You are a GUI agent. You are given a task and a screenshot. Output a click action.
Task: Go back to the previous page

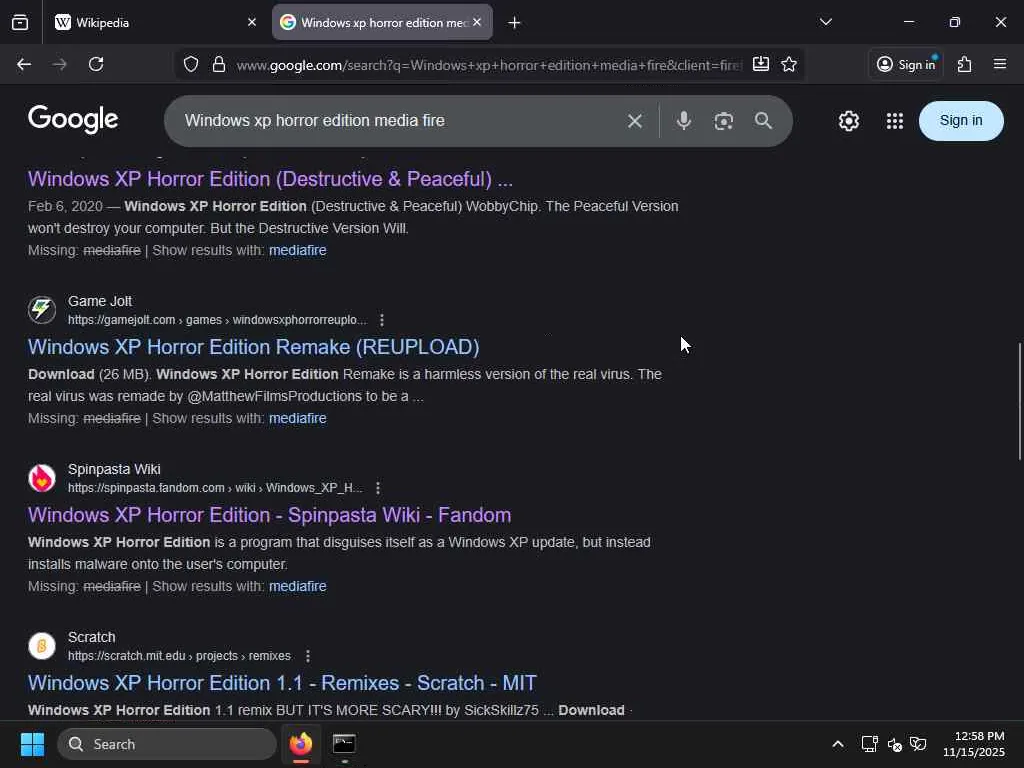[24, 64]
